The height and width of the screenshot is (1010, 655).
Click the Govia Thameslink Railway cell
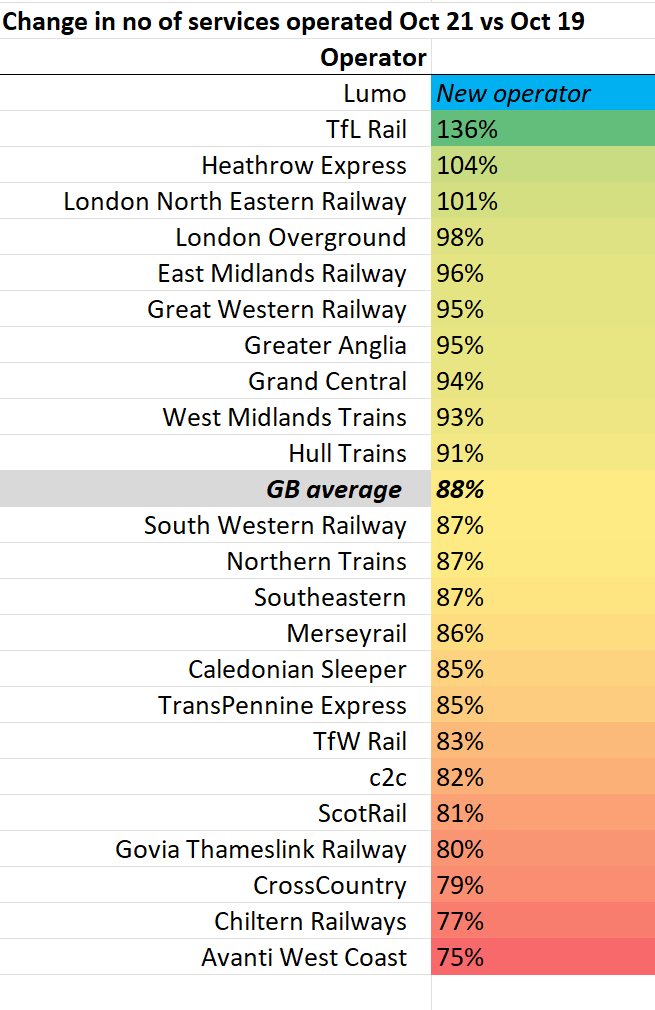click(215, 849)
